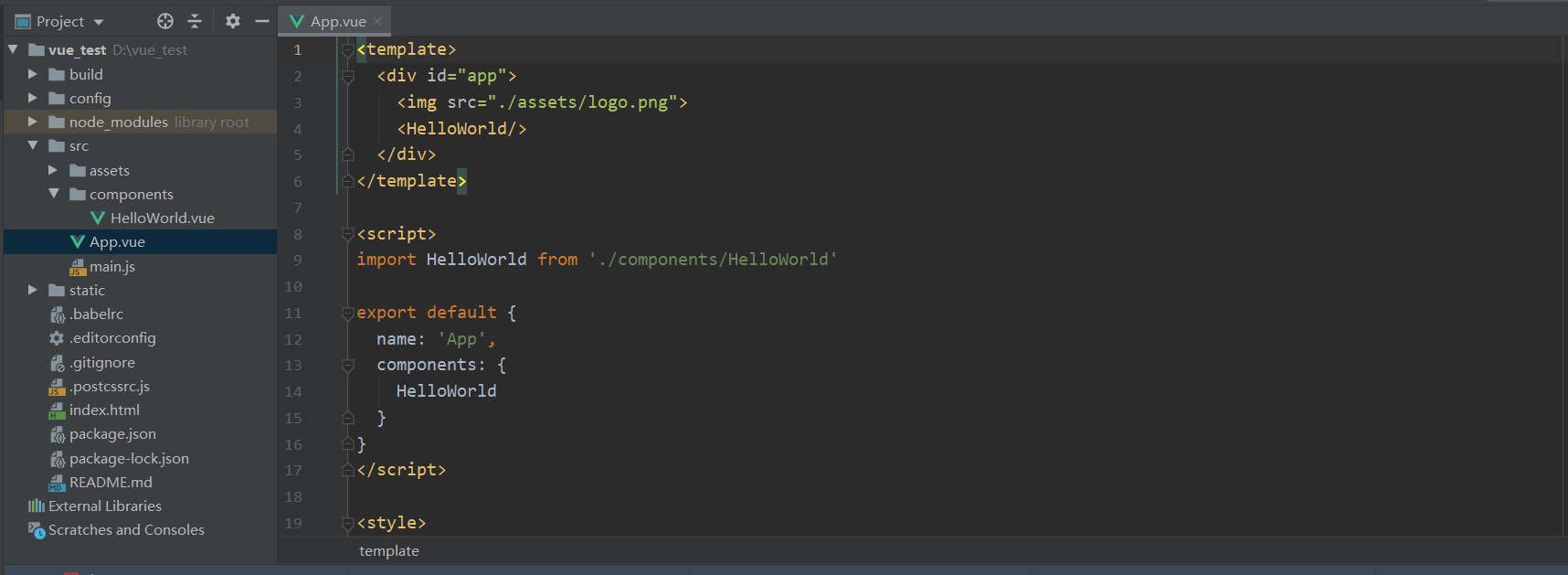Click the JS file icon beside main.js
This screenshot has width=1568, height=575.
pos(77,266)
